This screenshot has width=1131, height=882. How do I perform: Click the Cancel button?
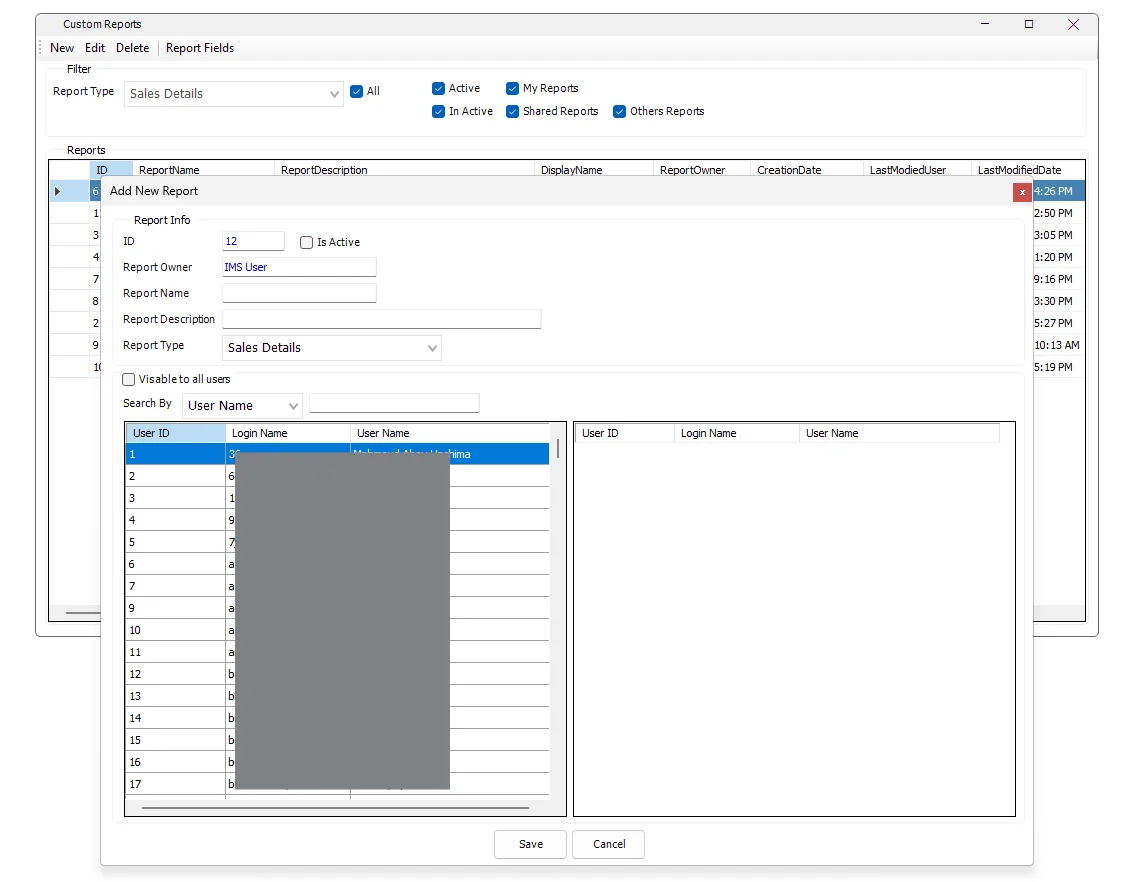click(x=609, y=844)
